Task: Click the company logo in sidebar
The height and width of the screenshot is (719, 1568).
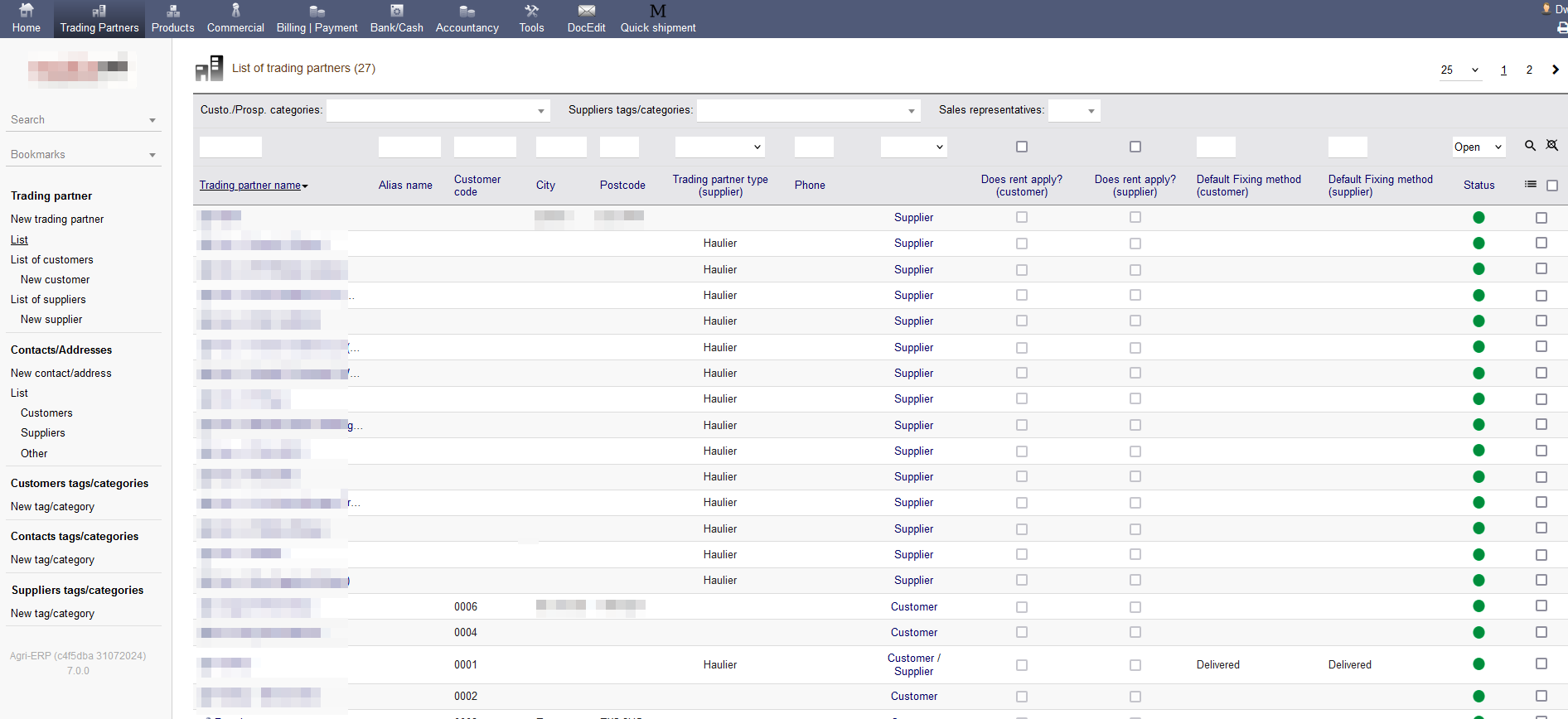Action: [x=82, y=68]
